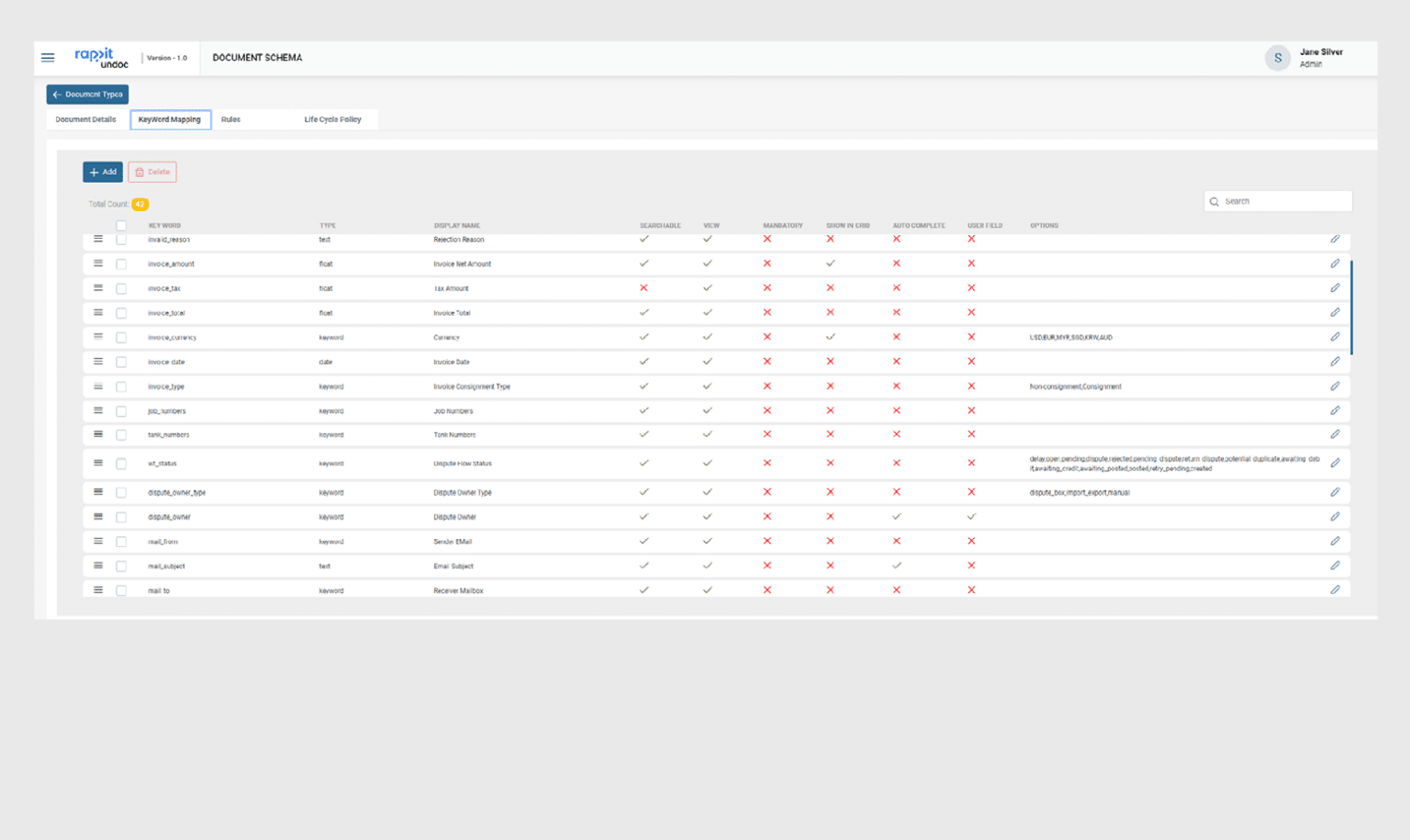Click the back arrow on Document Types
The height and width of the screenshot is (840, 1410).
(x=57, y=94)
